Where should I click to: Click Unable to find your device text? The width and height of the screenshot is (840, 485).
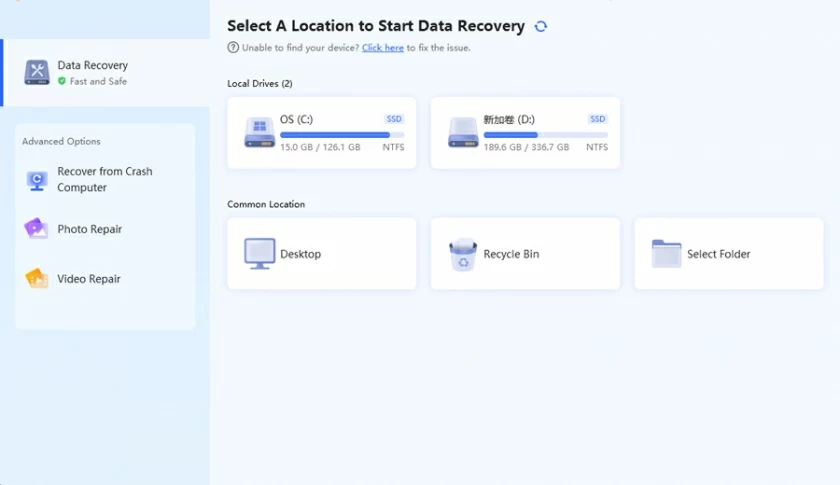(300, 48)
